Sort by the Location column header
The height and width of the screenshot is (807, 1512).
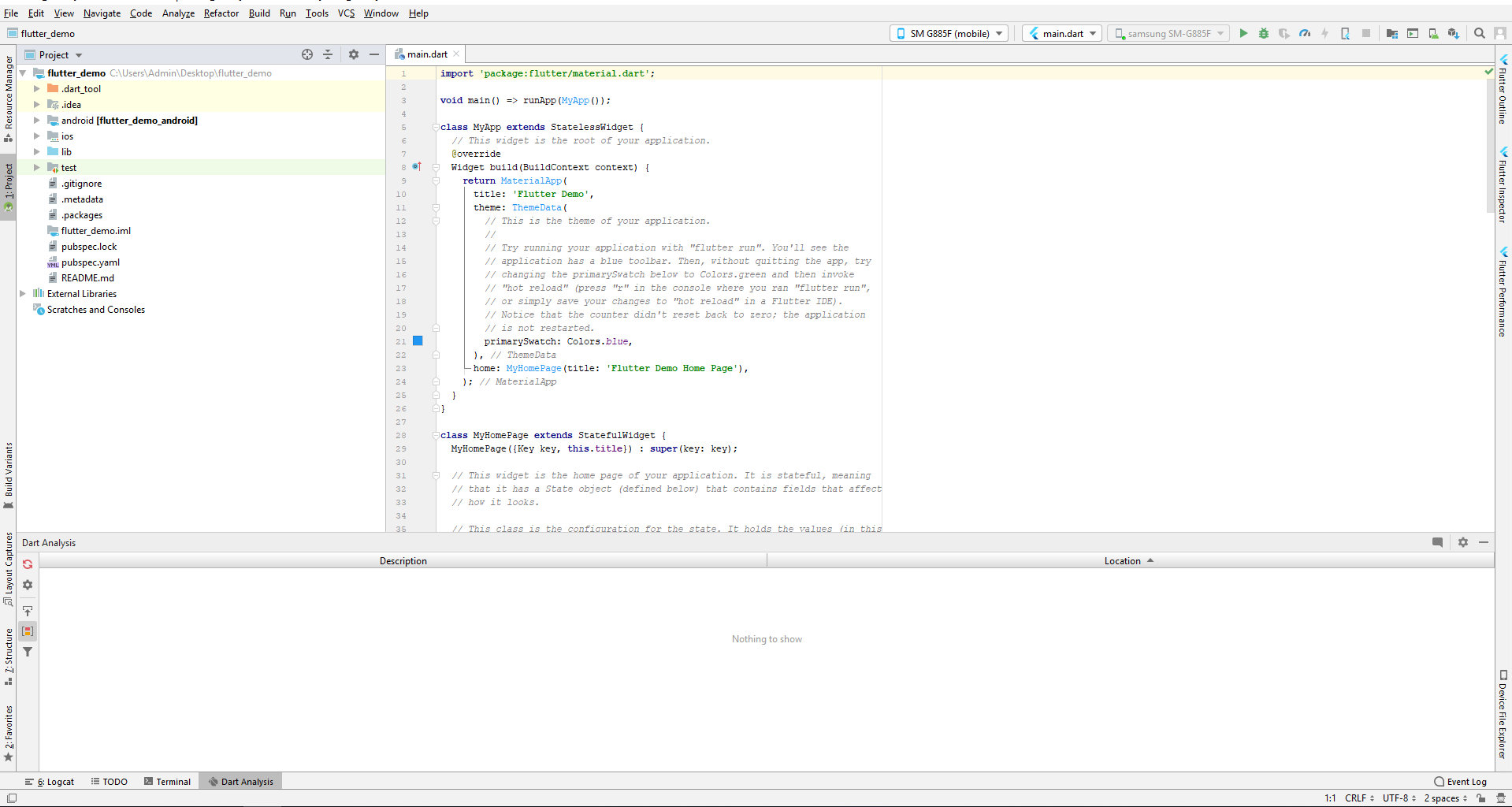point(1129,561)
